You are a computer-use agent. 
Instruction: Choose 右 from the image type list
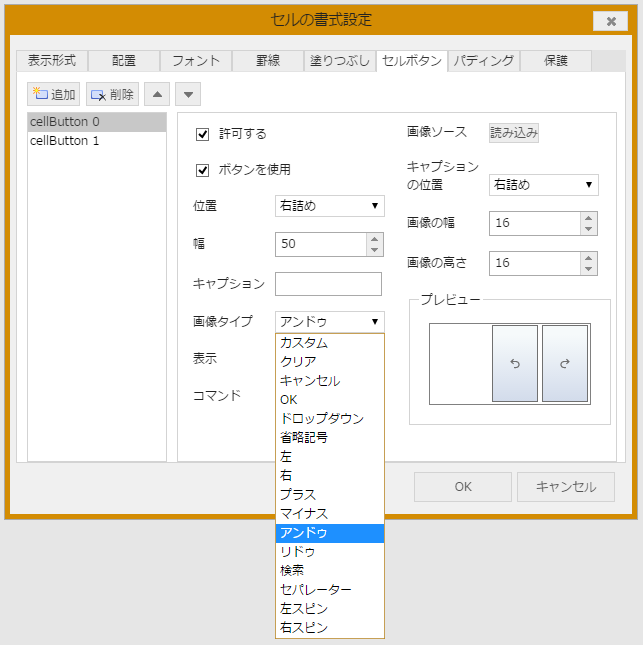[330, 476]
